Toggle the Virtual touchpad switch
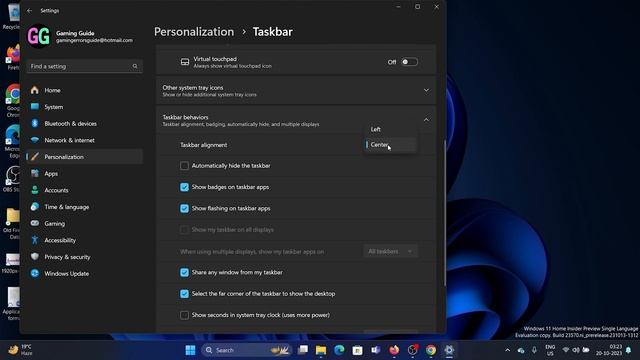The image size is (640, 360). point(409,62)
